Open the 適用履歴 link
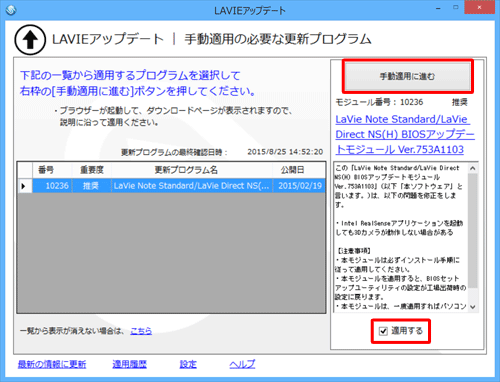Image resolution: width=500 pixels, height=382 pixels. tap(129, 364)
